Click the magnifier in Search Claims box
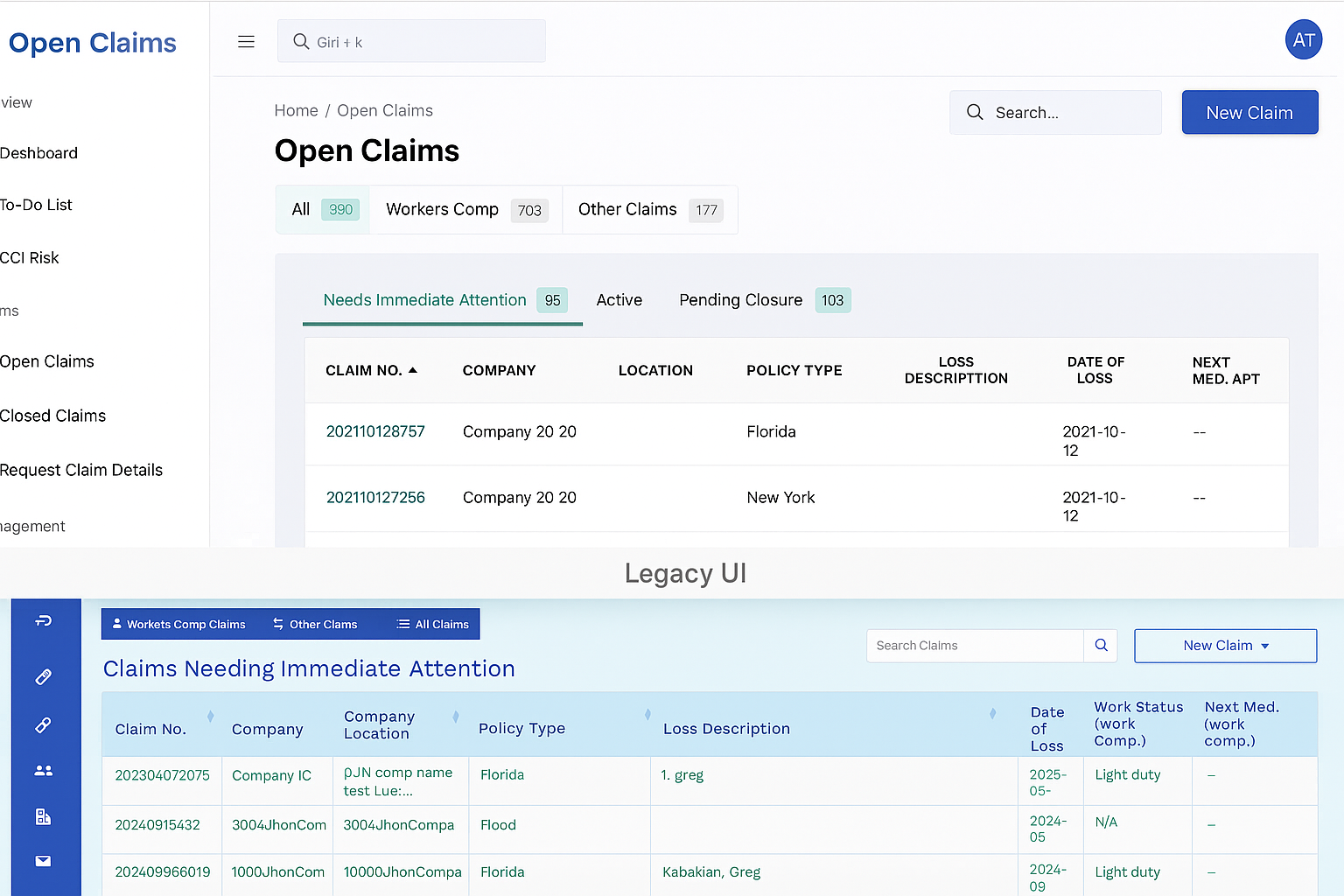This screenshot has width=1344, height=896. (x=1101, y=645)
